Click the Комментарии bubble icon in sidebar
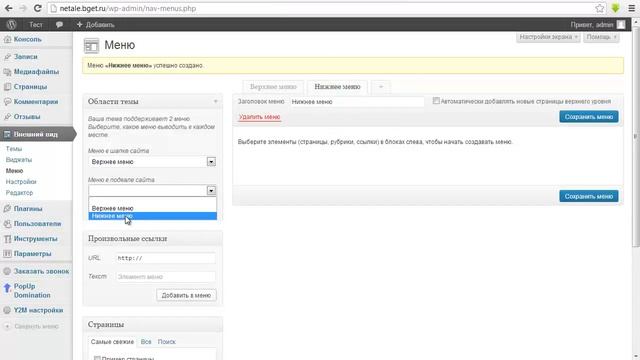640x360 pixels. [7, 102]
